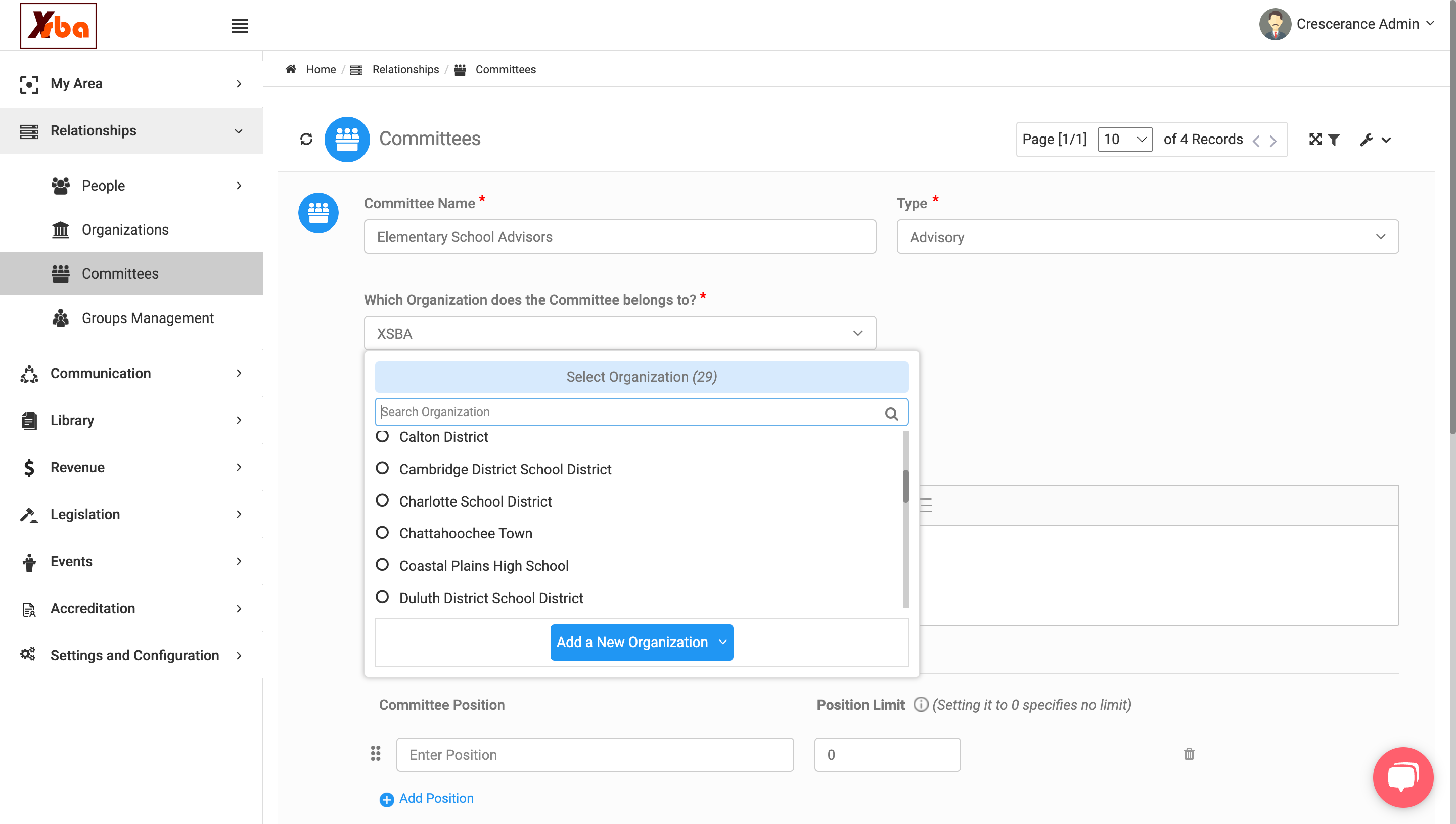Click the refresh icon beside Committees title
Viewport: 1456px width, 824px height.
click(x=306, y=139)
